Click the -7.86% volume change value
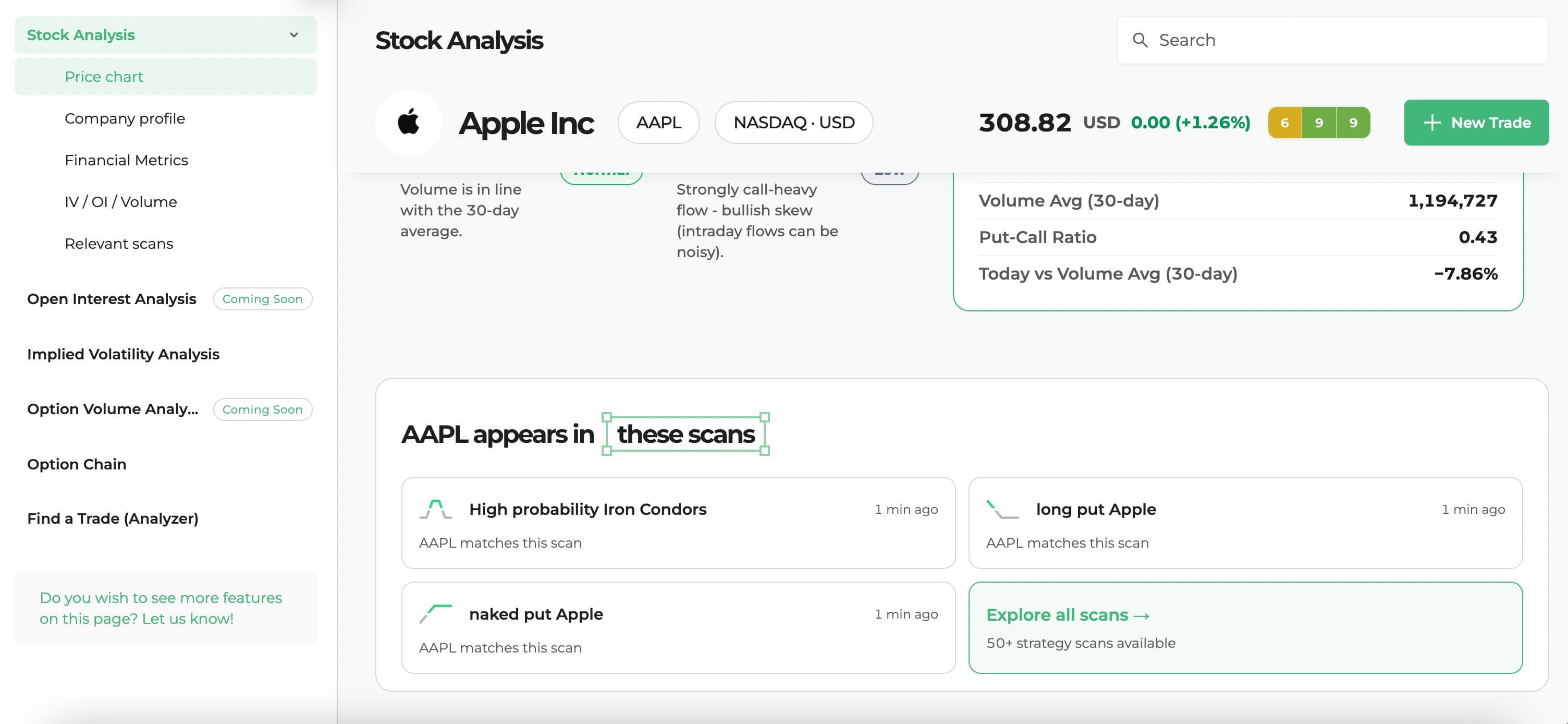The image size is (1568, 724). tap(1466, 274)
